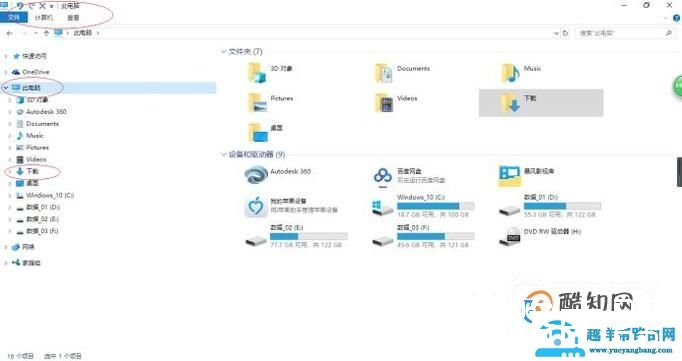This screenshot has width=682, height=361.
Task: Select the 数据_01 (D:) drive icon in the main pane
Action: point(509,210)
